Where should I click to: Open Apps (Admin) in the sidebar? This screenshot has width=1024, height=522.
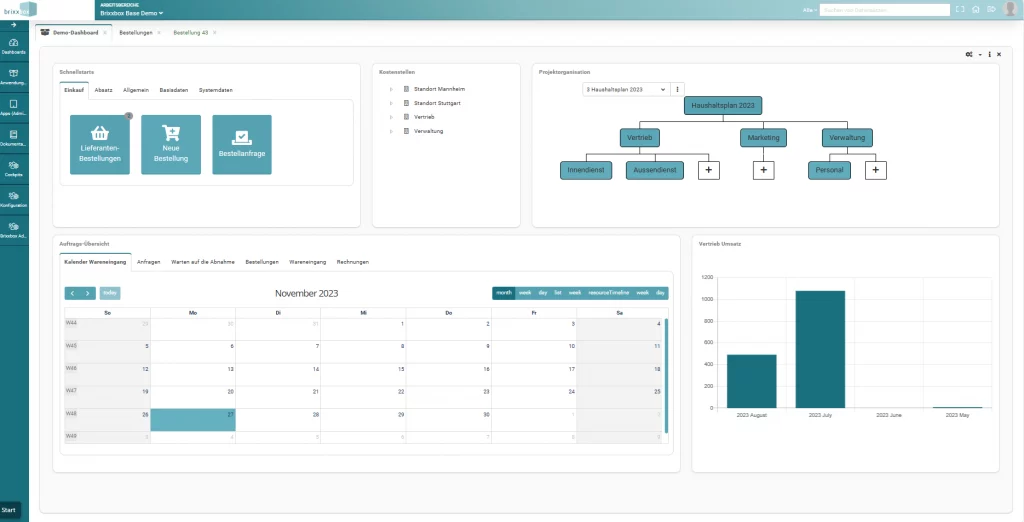14,107
